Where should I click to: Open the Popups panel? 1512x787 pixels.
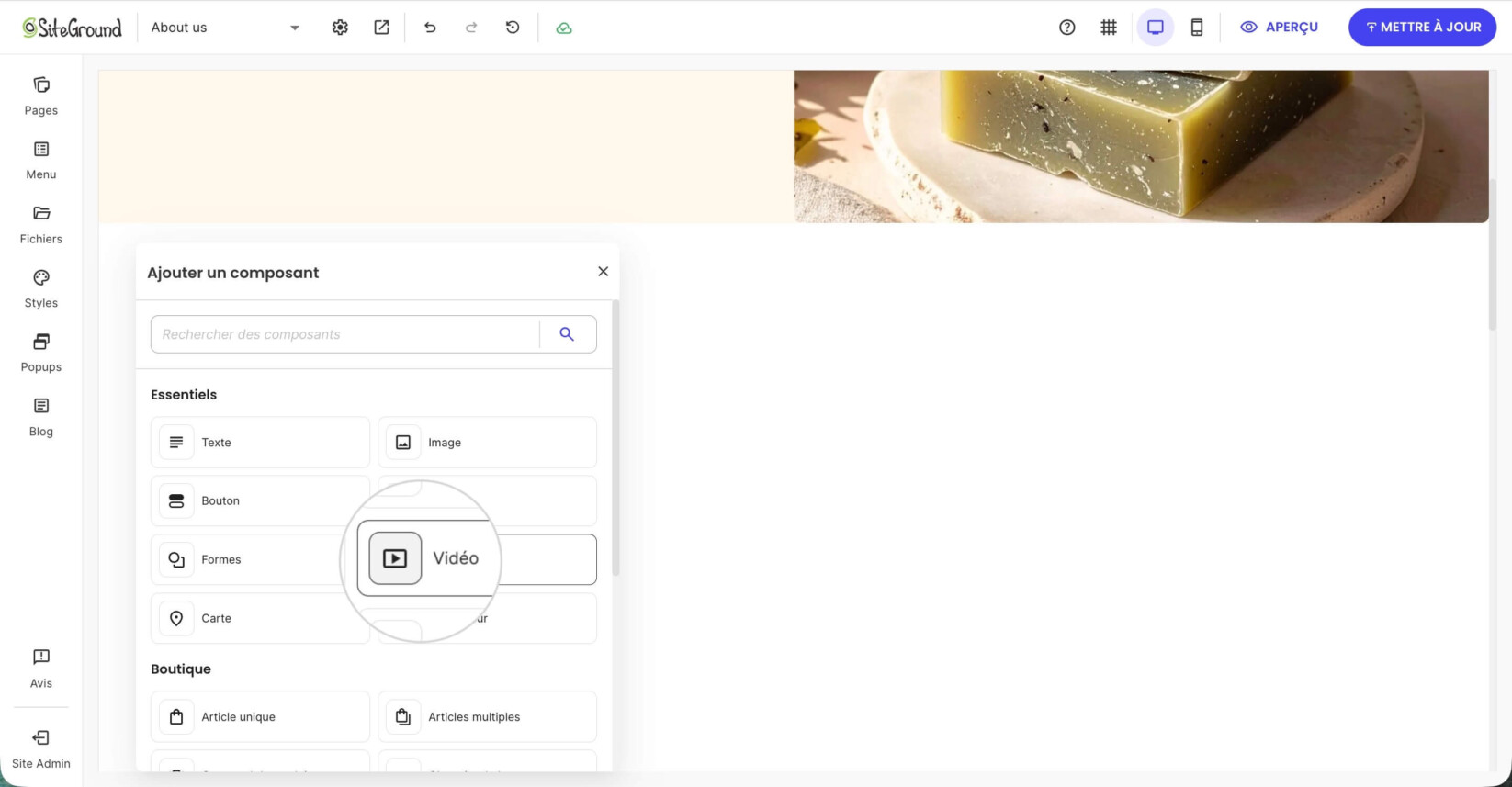41,354
